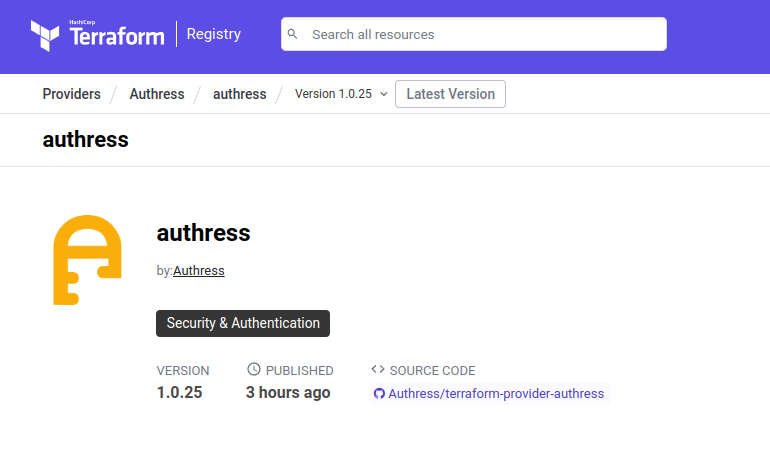Open Authress/terraform-provider-authress repository link
The image size is (770, 463).
pos(496,394)
